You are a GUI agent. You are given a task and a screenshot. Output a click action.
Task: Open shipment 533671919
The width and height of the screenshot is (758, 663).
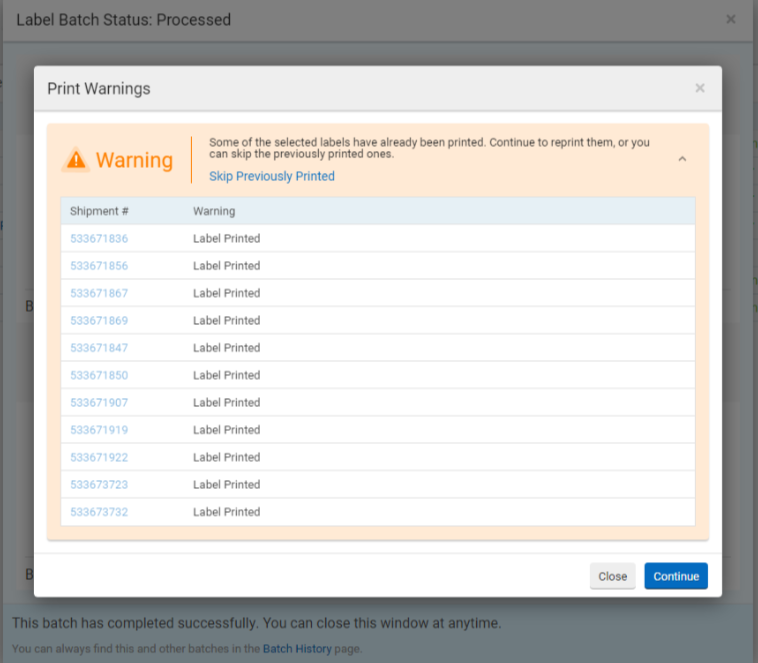[x=99, y=430]
